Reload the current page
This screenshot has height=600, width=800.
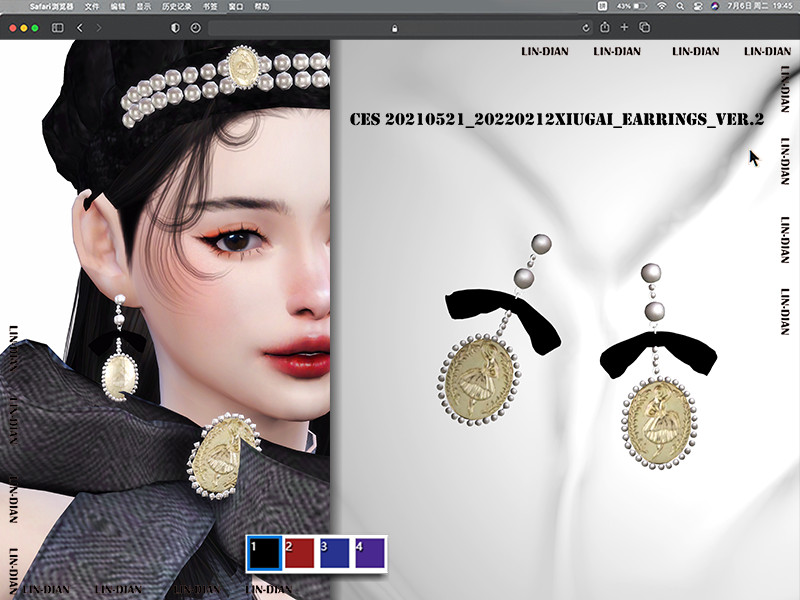point(585,28)
